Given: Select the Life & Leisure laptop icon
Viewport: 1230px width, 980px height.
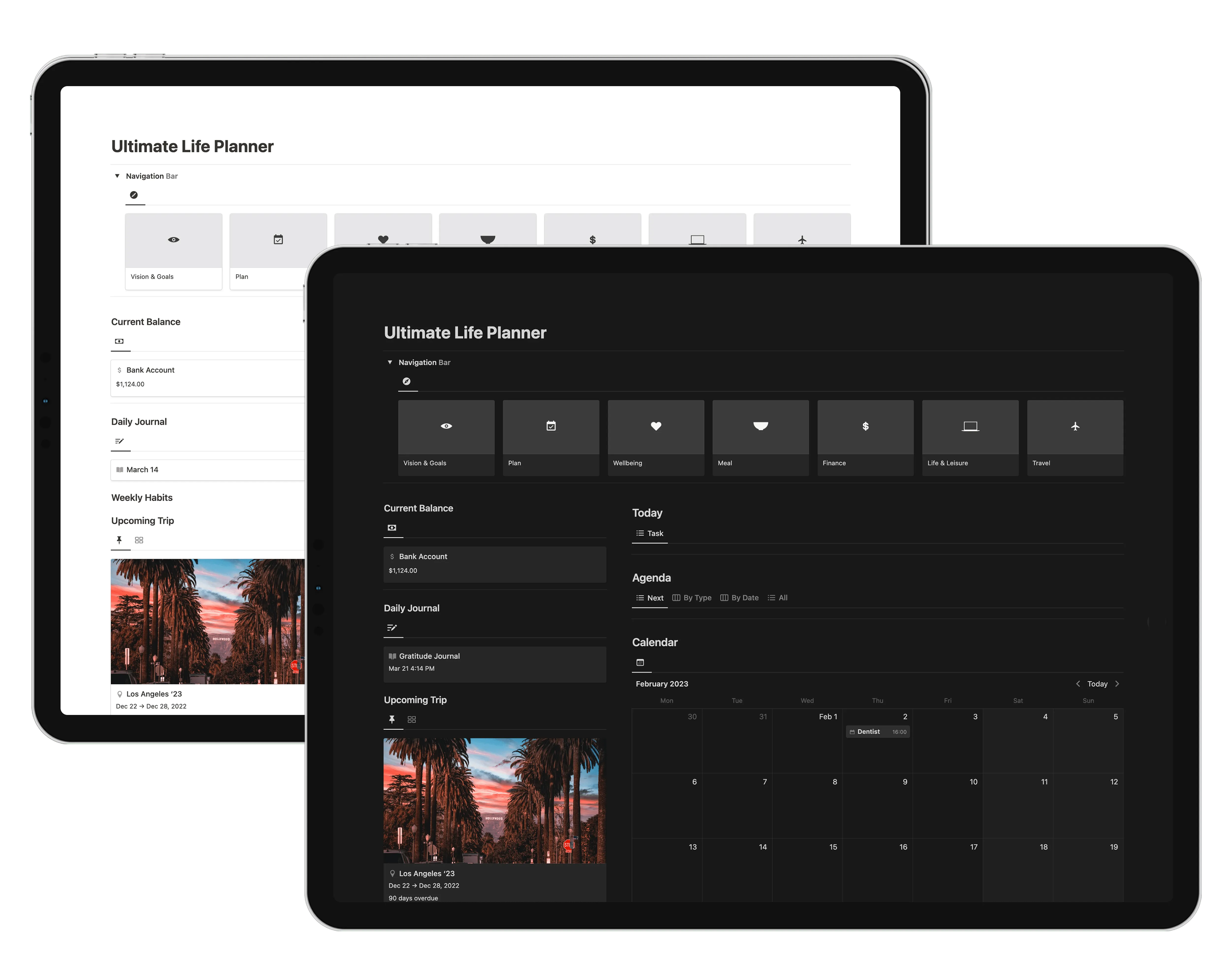Looking at the screenshot, I should point(970,426).
